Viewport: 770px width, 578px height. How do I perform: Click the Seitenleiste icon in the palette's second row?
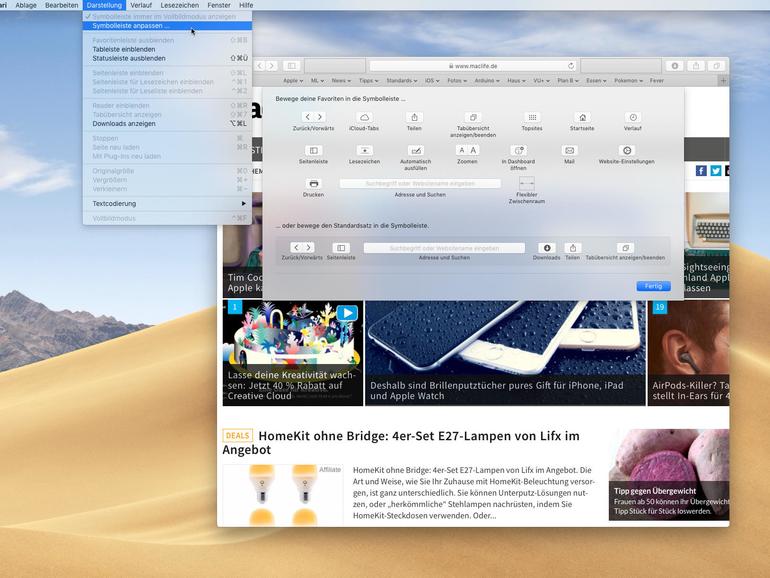tap(313, 150)
